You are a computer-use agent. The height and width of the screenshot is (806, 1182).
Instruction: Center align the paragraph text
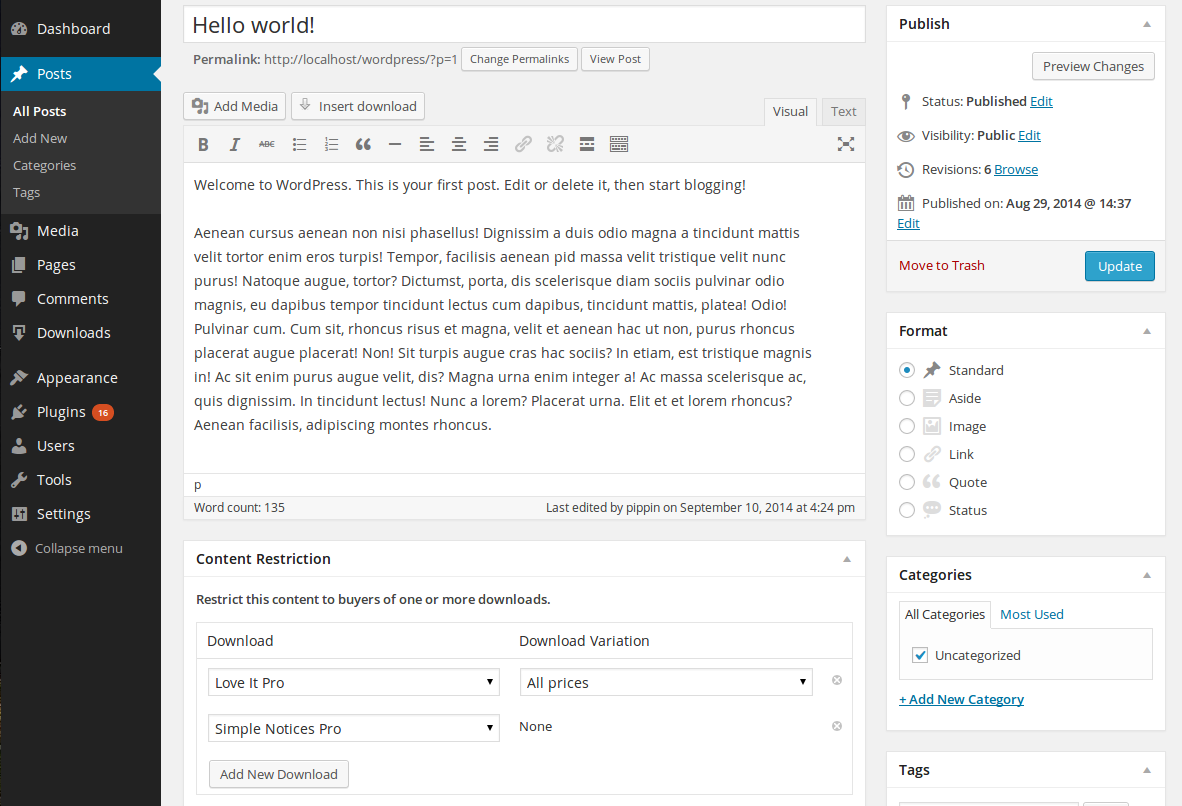(459, 145)
